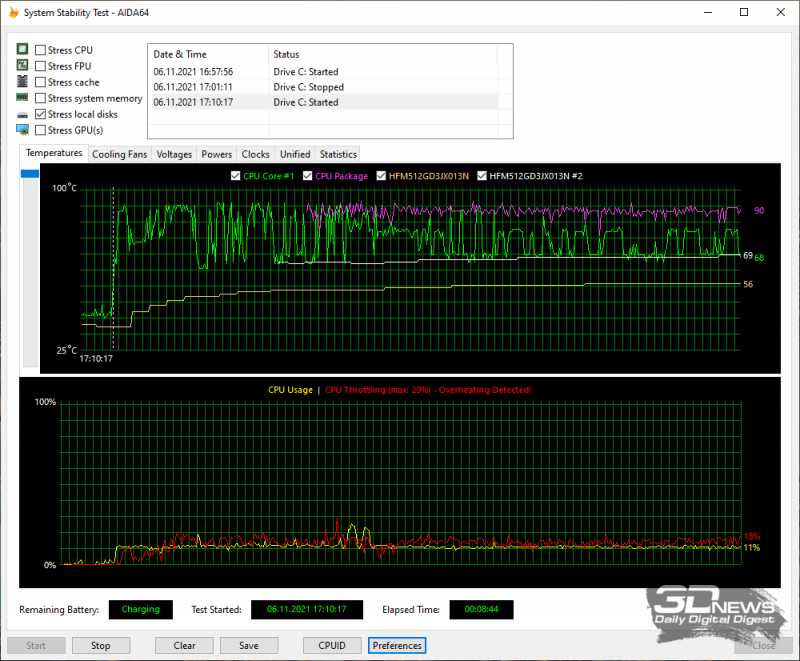This screenshot has width=800, height=661.
Task: Open the CPUID panel
Action: 332,645
